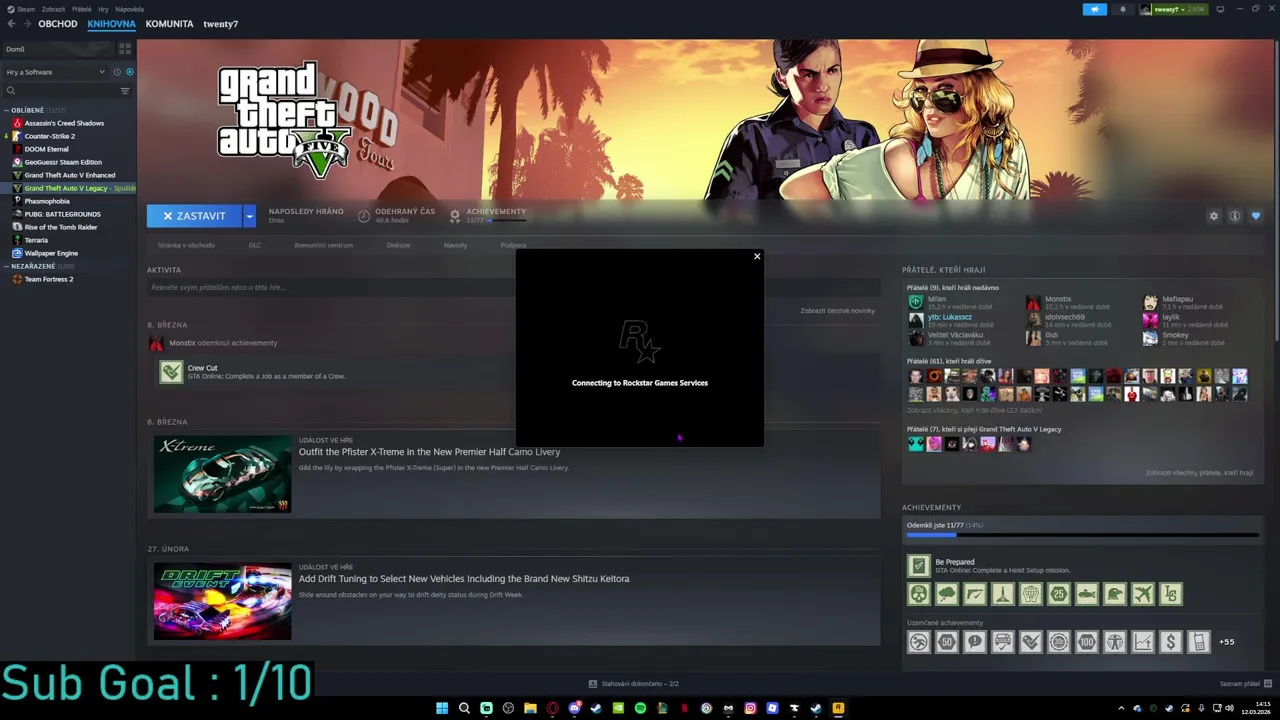Open the Drift Event news thumbnail
1280x720 pixels.
[x=222, y=601]
